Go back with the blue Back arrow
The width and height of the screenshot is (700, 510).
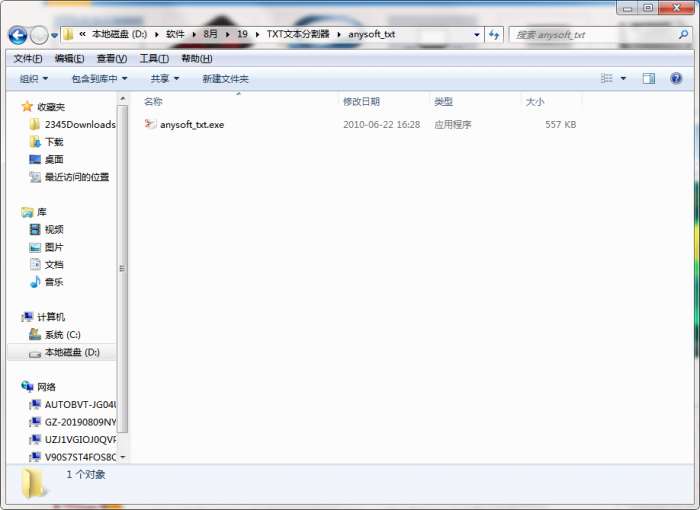click(x=18, y=35)
